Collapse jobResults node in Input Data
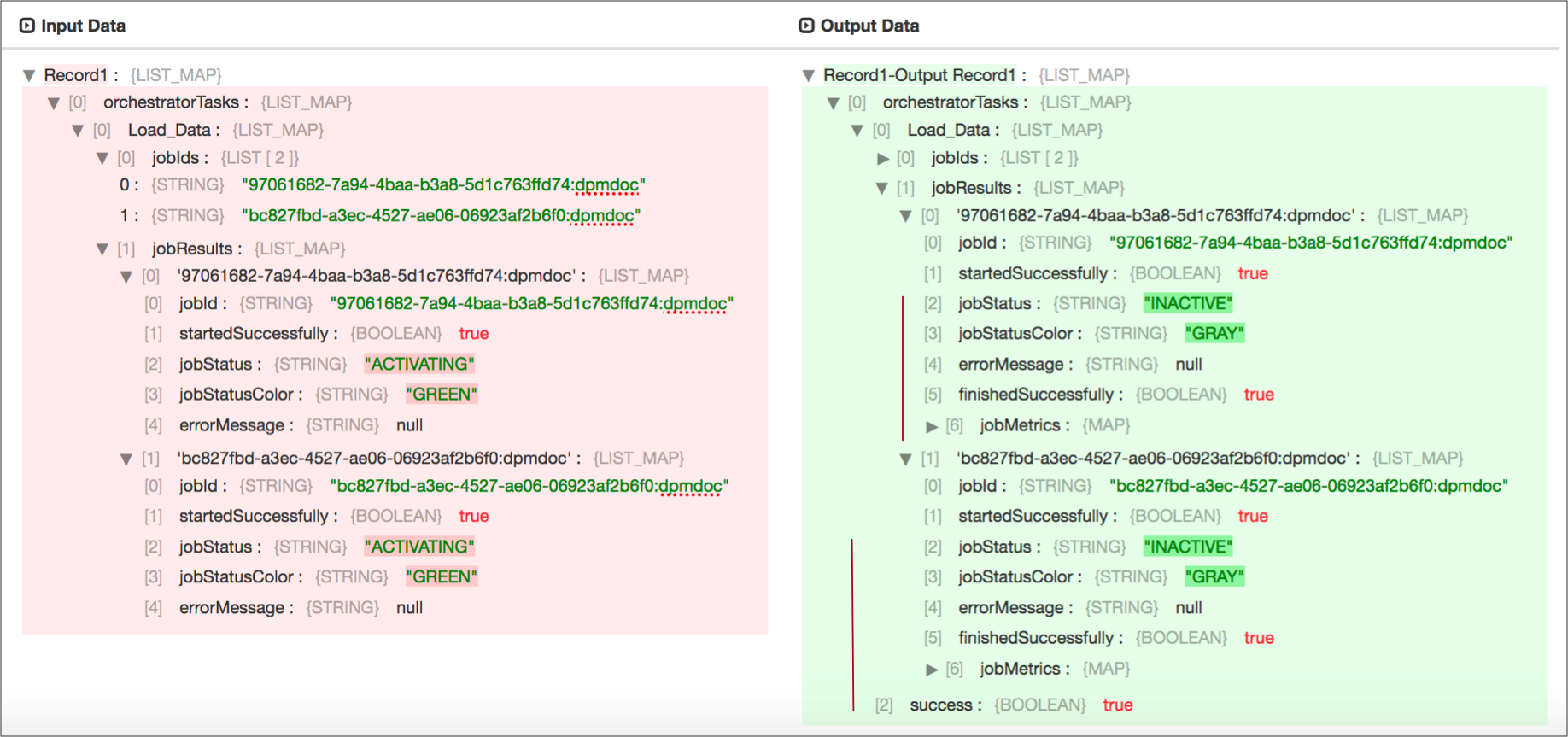This screenshot has height=737, width=1568. point(102,249)
